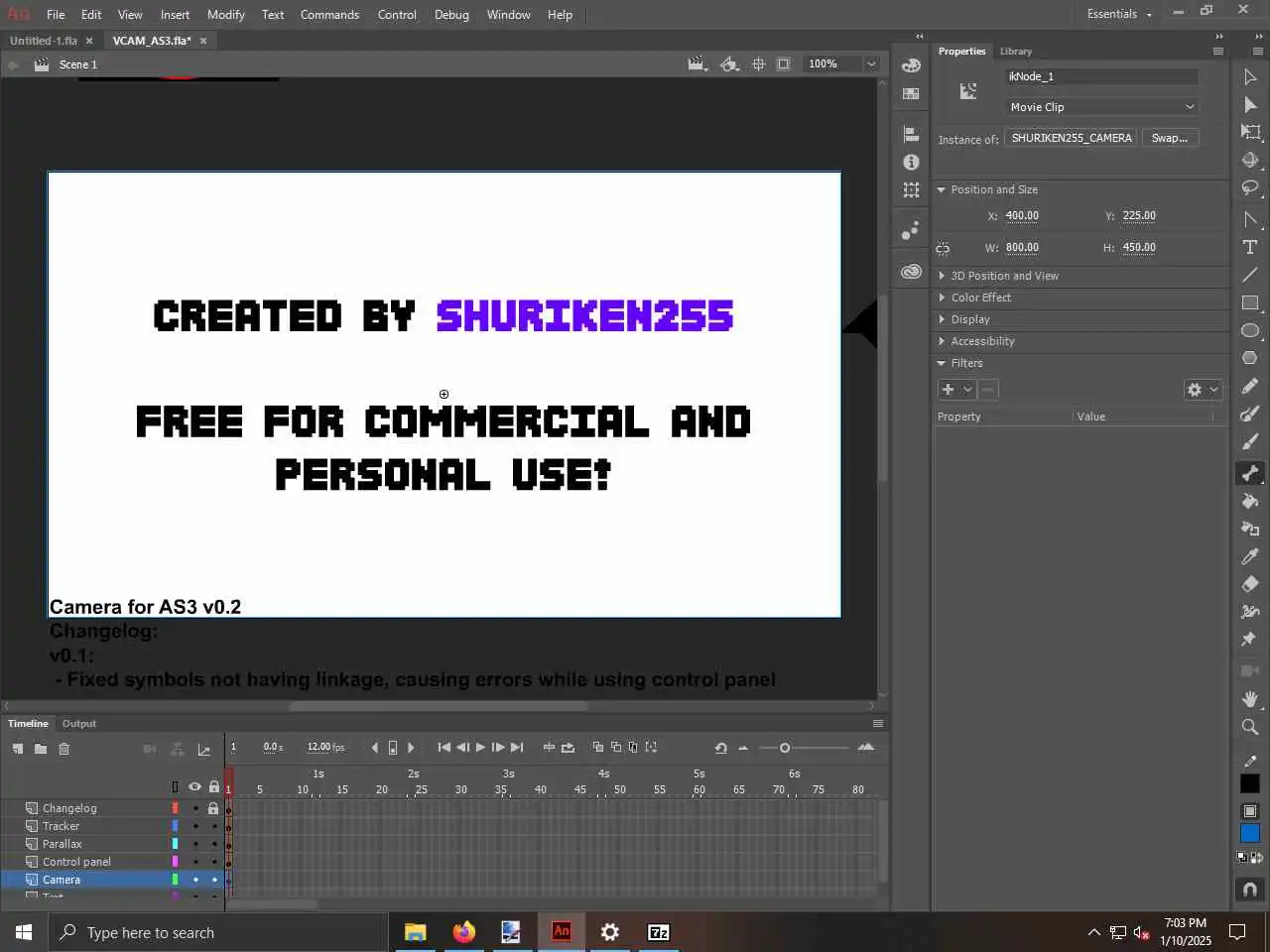Open the CC Libraries panel icon
The image size is (1270, 952).
coord(911,271)
